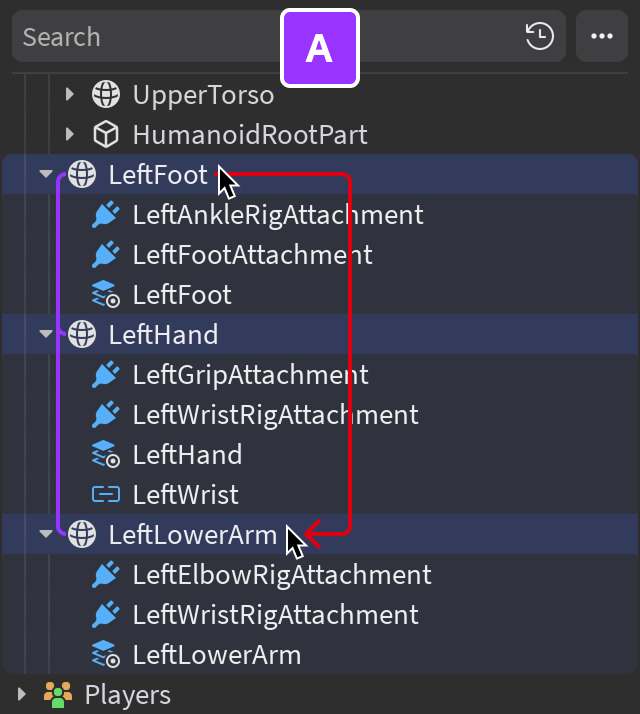Click the HumanoidRootPart cube icon

coord(105,134)
